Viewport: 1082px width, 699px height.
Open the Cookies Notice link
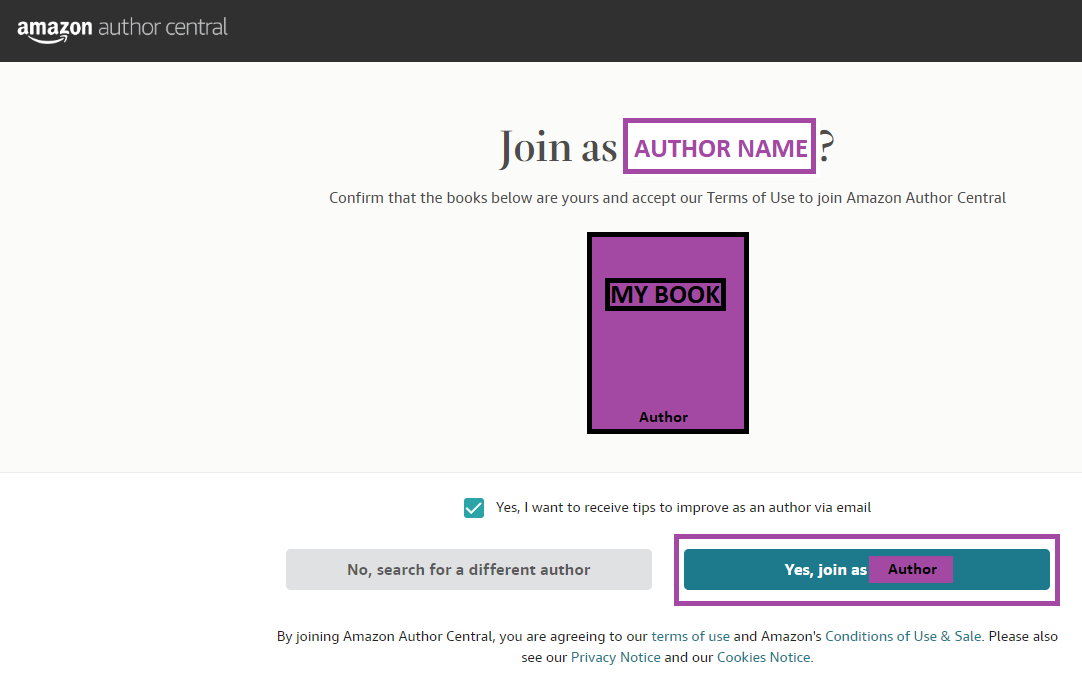point(764,658)
